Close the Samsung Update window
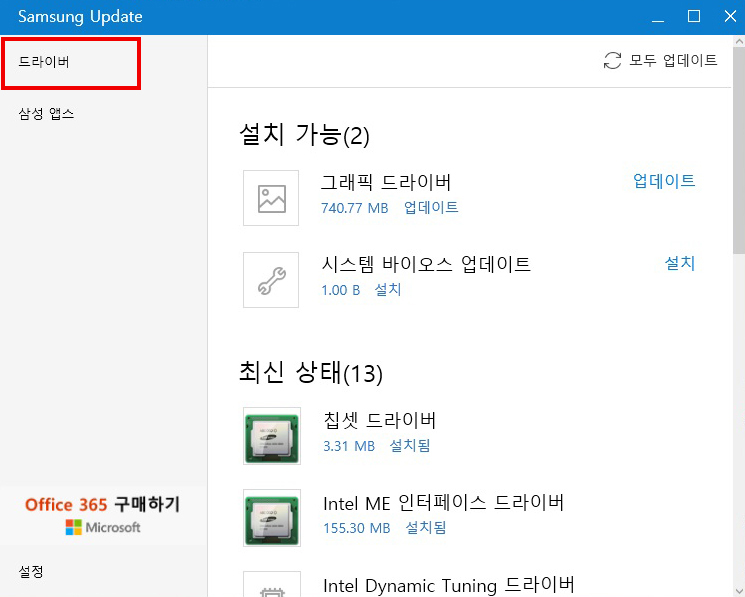 pyautogui.click(x=730, y=17)
